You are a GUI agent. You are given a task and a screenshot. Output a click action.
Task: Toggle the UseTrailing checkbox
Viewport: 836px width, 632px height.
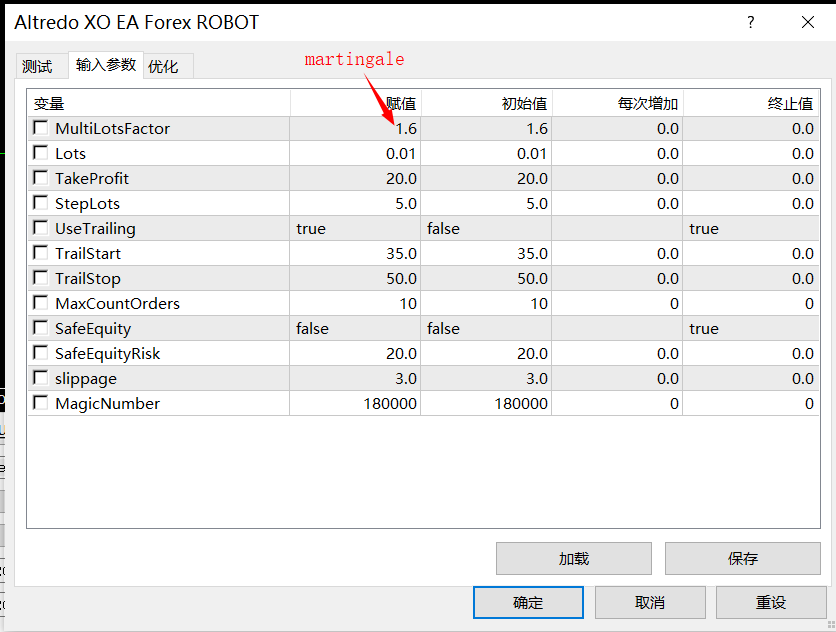(41, 228)
